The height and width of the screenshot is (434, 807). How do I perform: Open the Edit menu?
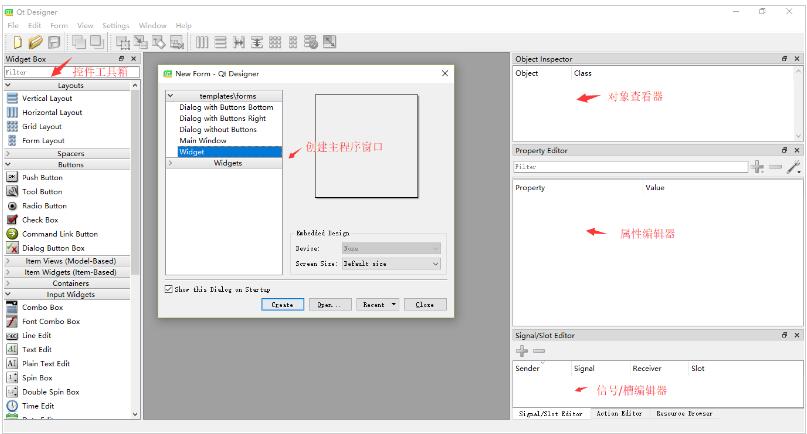pyautogui.click(x=34, y=25)
